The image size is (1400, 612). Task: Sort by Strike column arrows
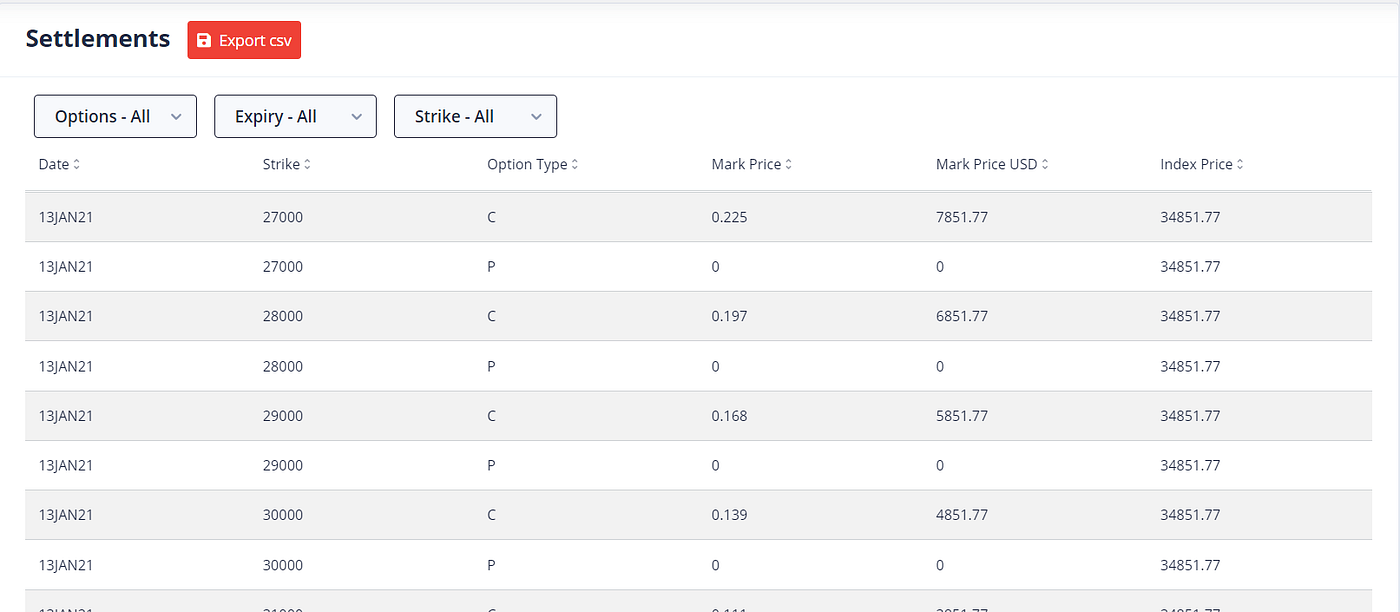(307, 164)
